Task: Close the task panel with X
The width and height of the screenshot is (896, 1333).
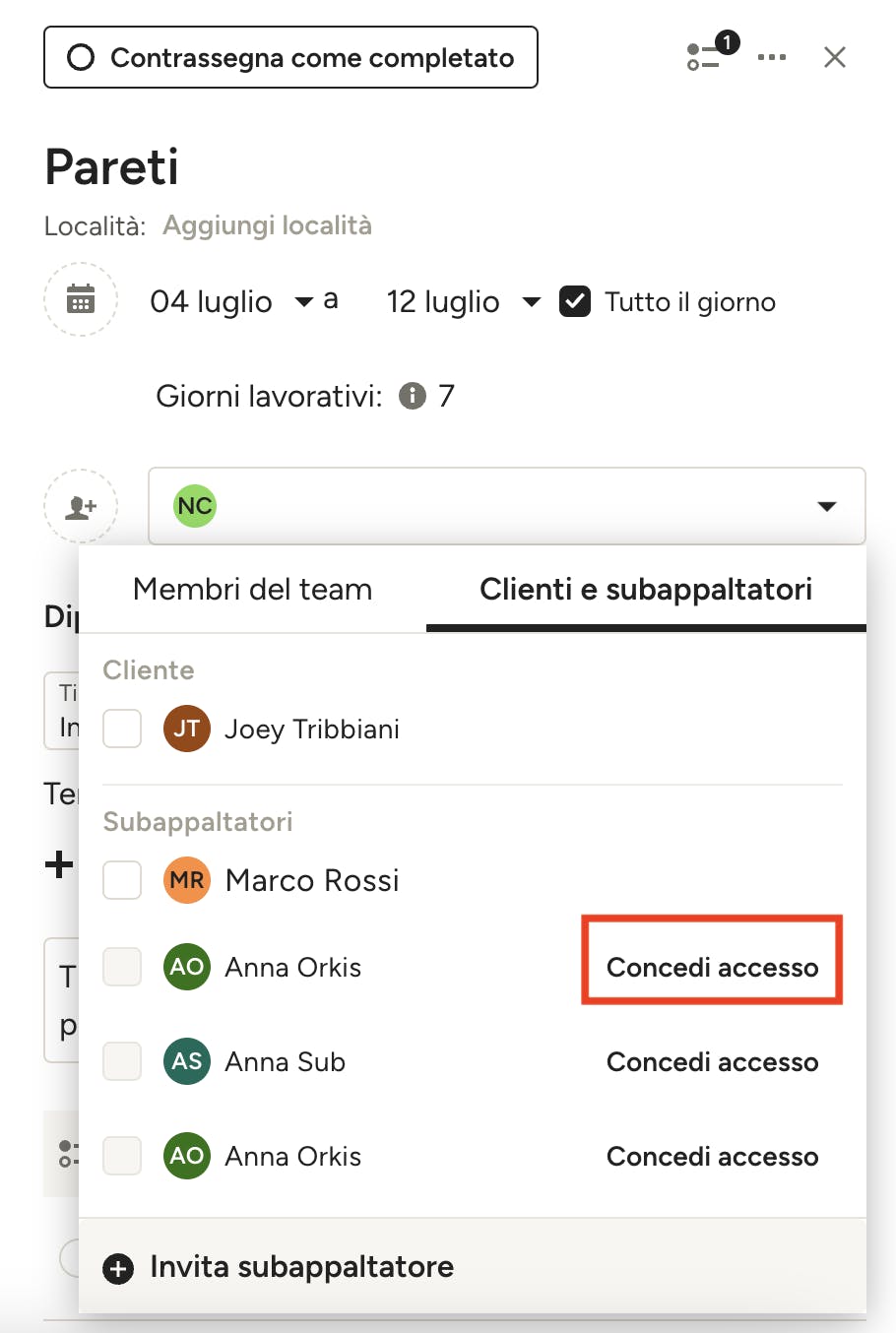Action: tap(835, 57)
